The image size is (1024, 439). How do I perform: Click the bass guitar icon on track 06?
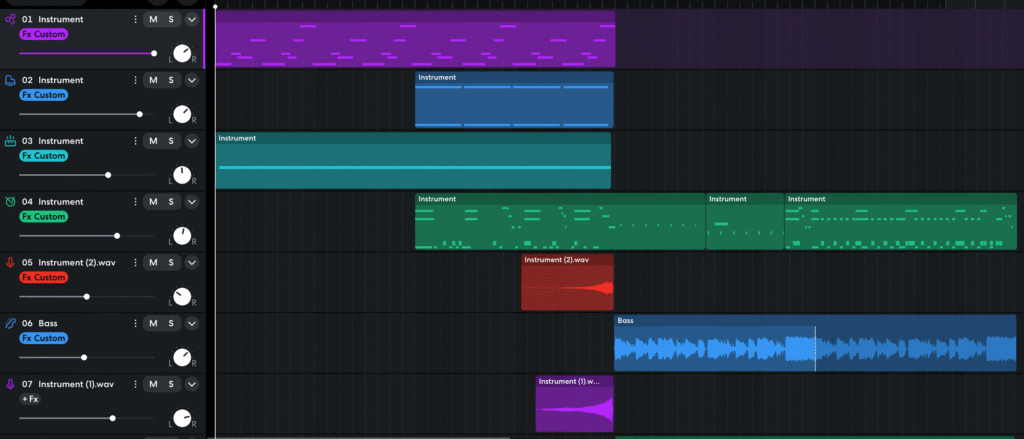pyautogui.click(x=10, y=324)
